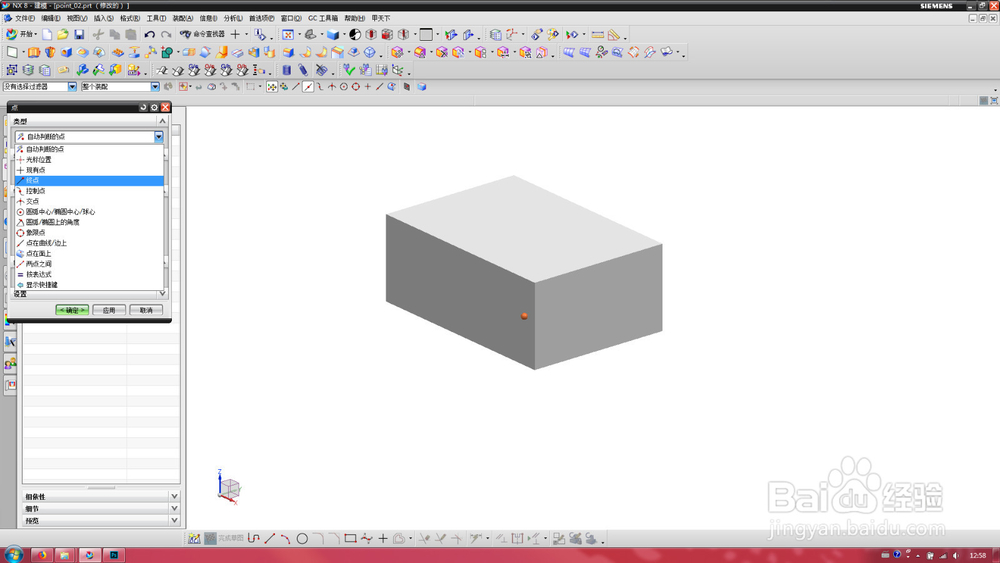The height and width of the screenshot is (563, 1000).
Task: Select the highlighted 终点 list entry
Action: (x=89, y=180)
